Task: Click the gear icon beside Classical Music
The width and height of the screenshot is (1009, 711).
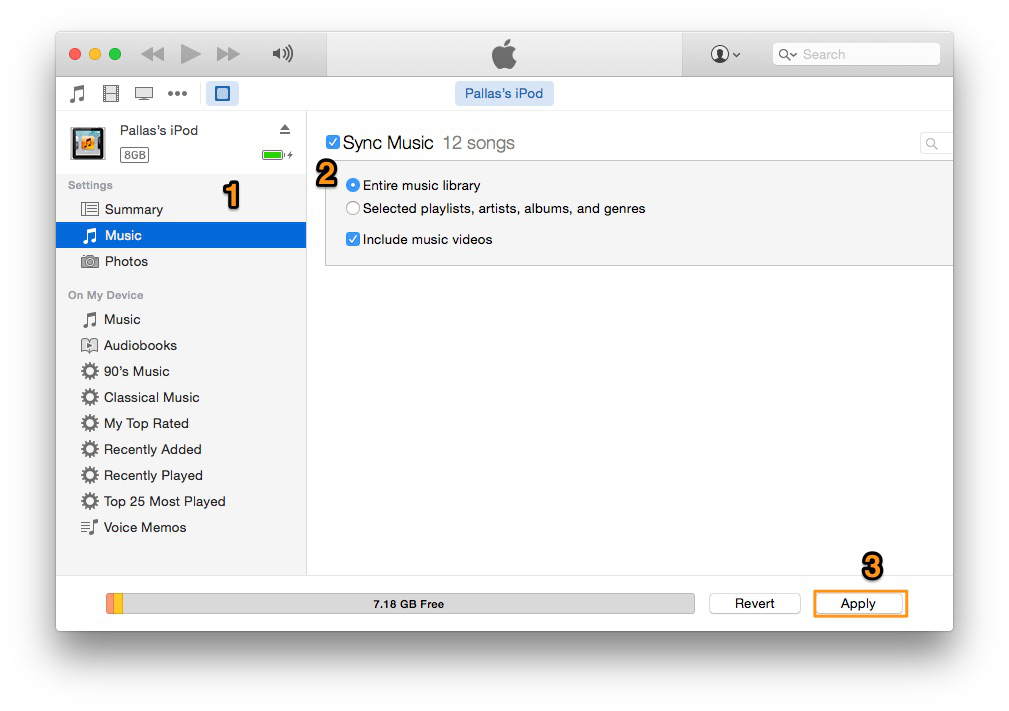Action: click(89, 397)
